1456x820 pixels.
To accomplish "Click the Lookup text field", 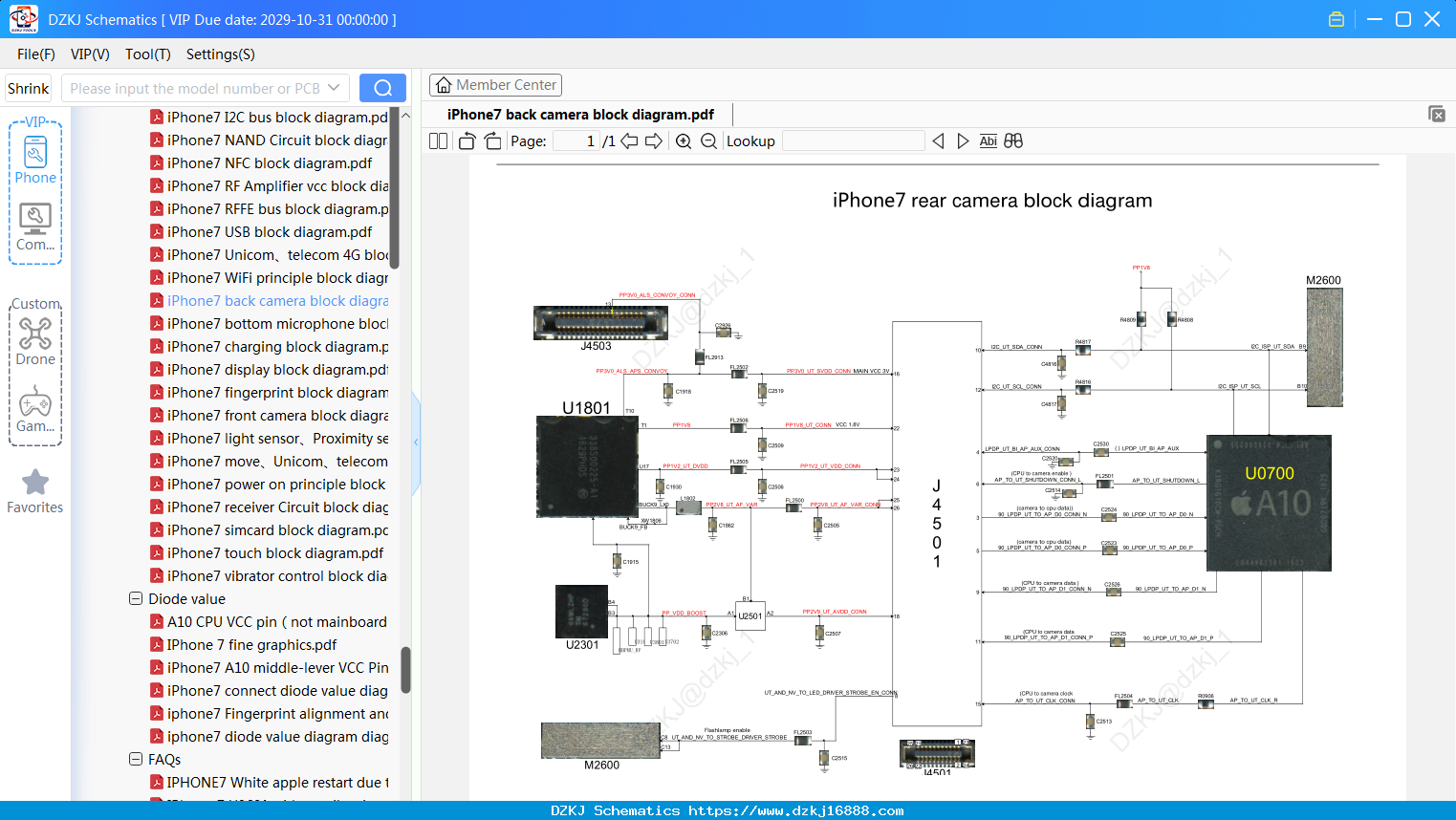I will tap(853, 141).
